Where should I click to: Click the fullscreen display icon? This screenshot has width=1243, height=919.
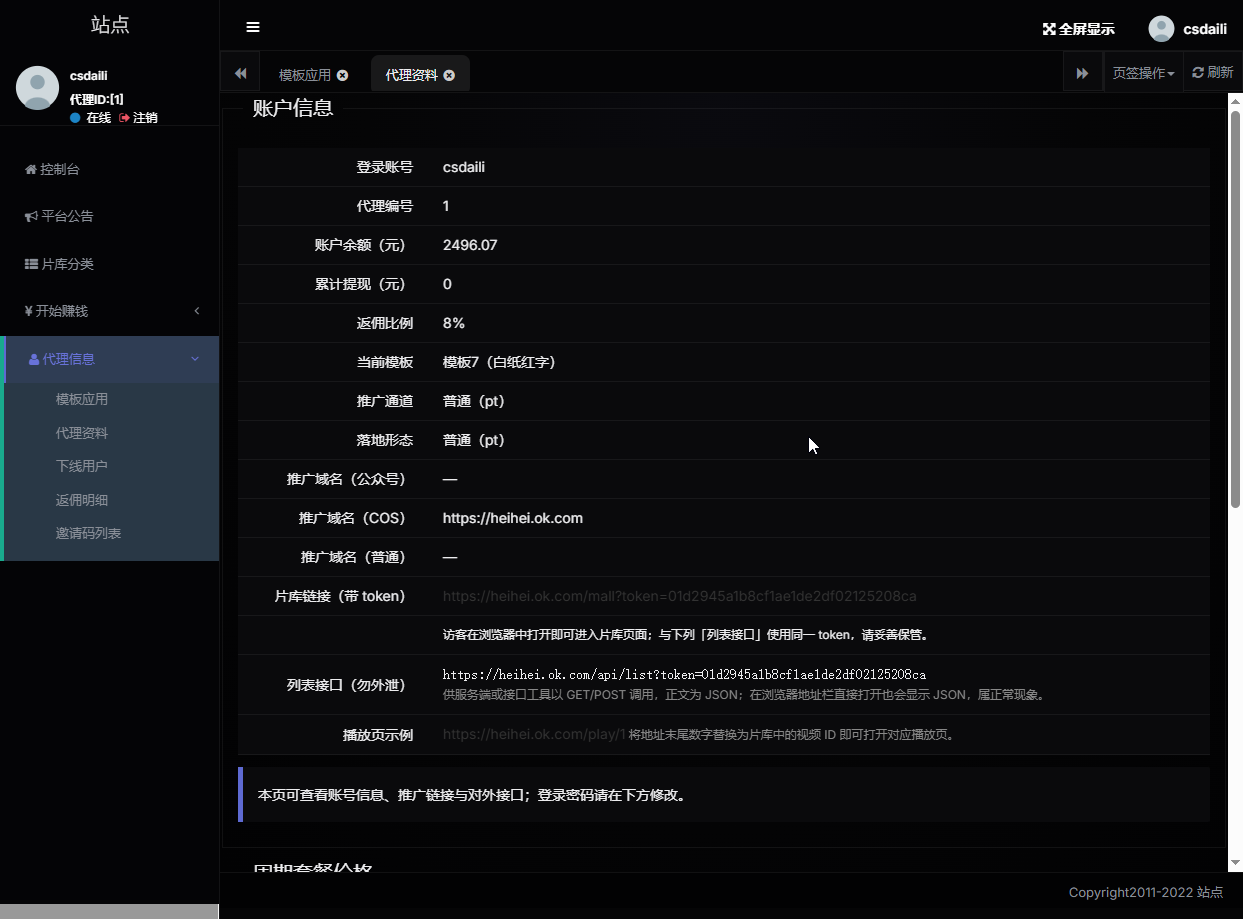(x=1049, y=29)
